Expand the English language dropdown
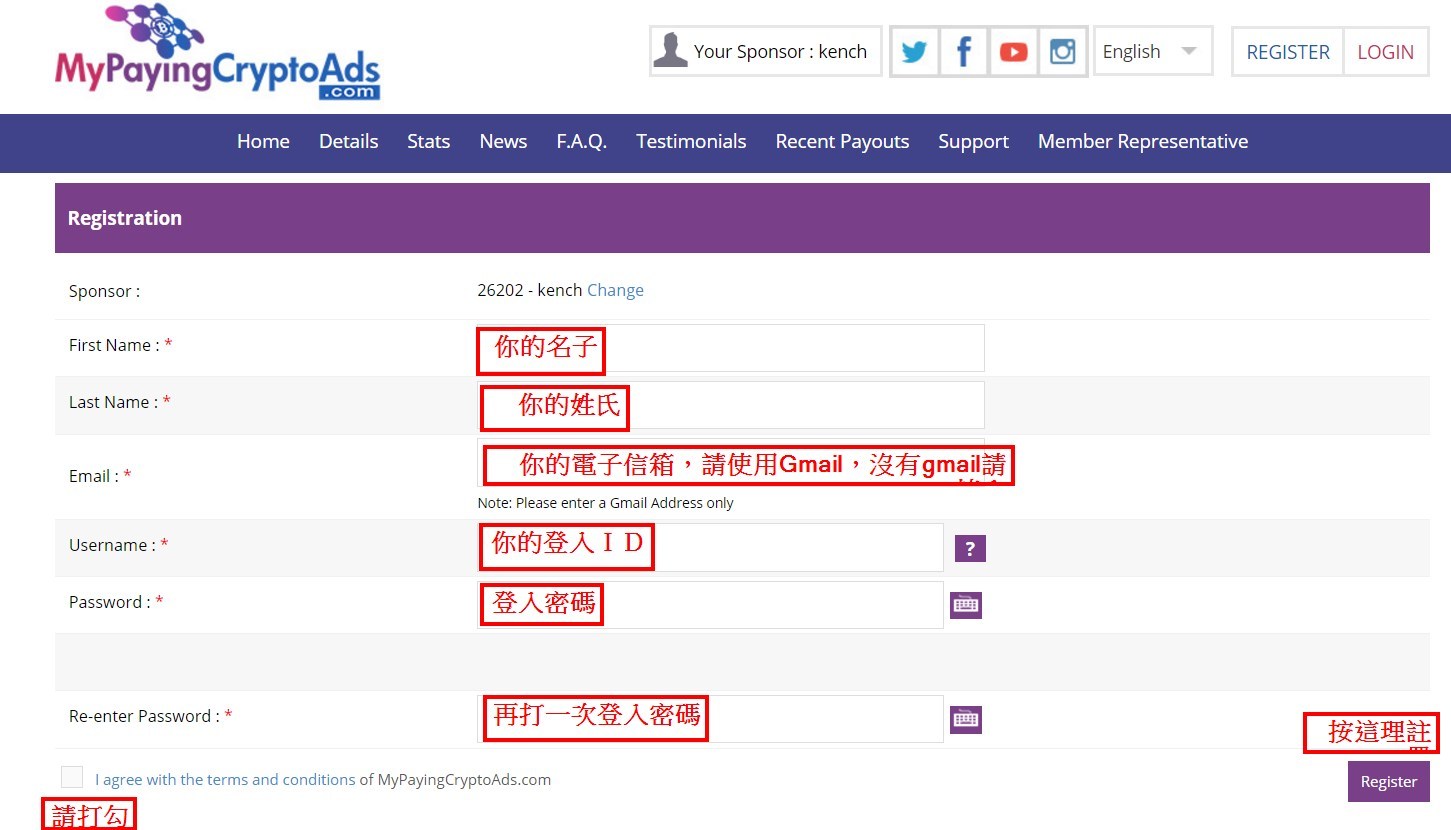Image resolution: width=1451 pixels, height=830 pixels. tap(1153, 51)
